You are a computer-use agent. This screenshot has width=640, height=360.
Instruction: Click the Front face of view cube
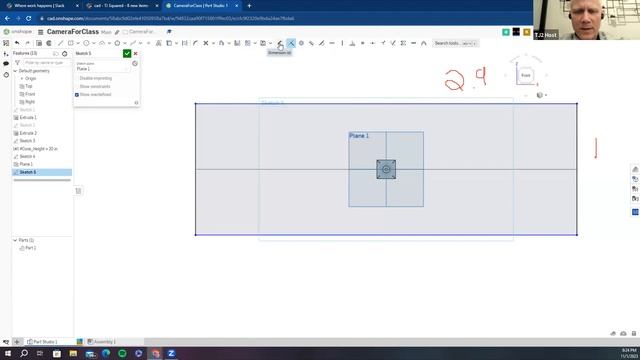pyautogui.click(x=526, y=76)
